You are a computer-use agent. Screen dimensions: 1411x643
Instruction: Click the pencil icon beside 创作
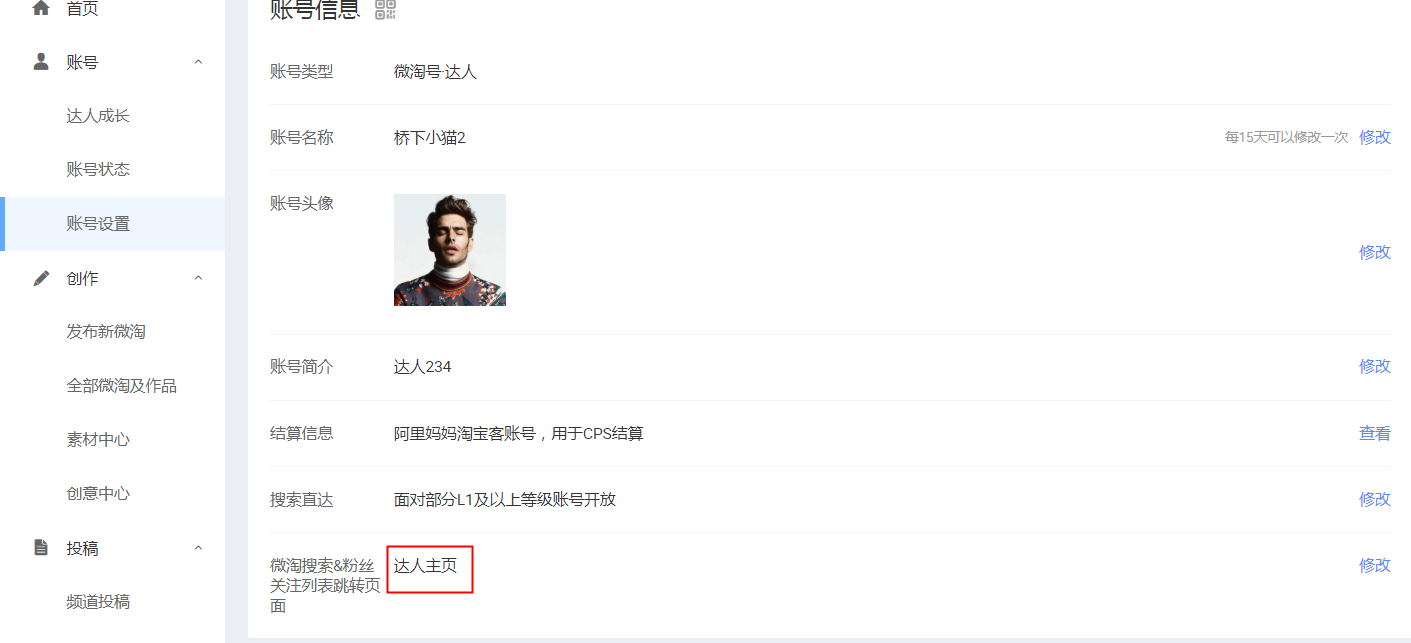[x=41, y=278]
